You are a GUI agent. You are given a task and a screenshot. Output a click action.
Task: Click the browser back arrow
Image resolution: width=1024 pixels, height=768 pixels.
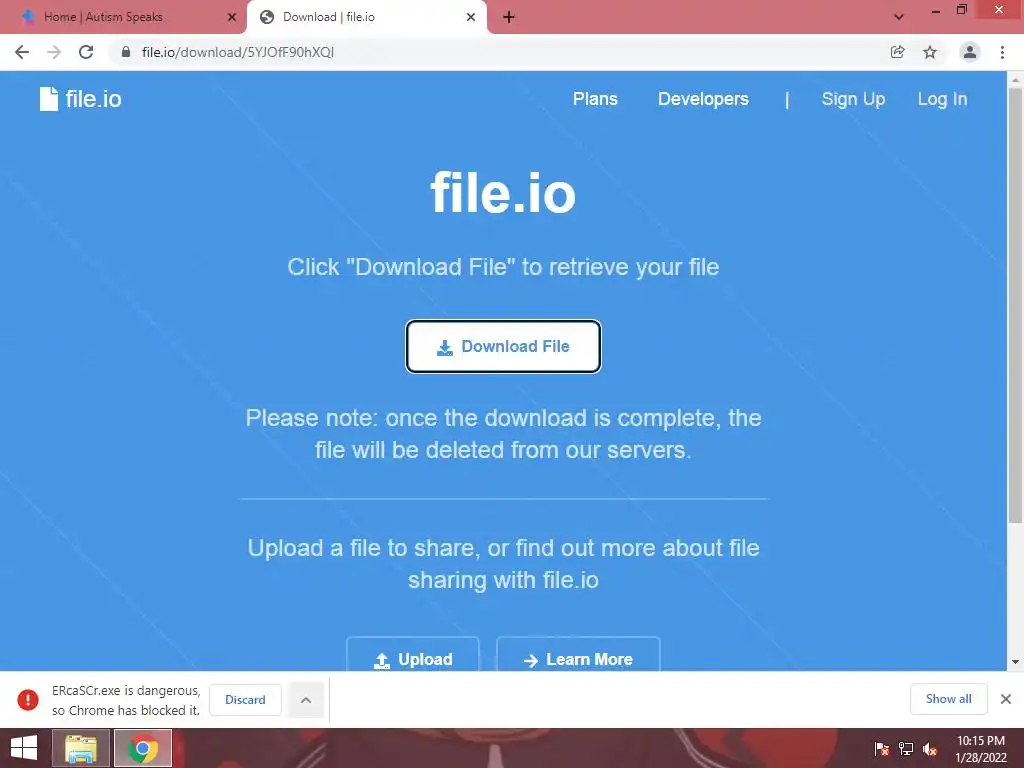(22, 52)
